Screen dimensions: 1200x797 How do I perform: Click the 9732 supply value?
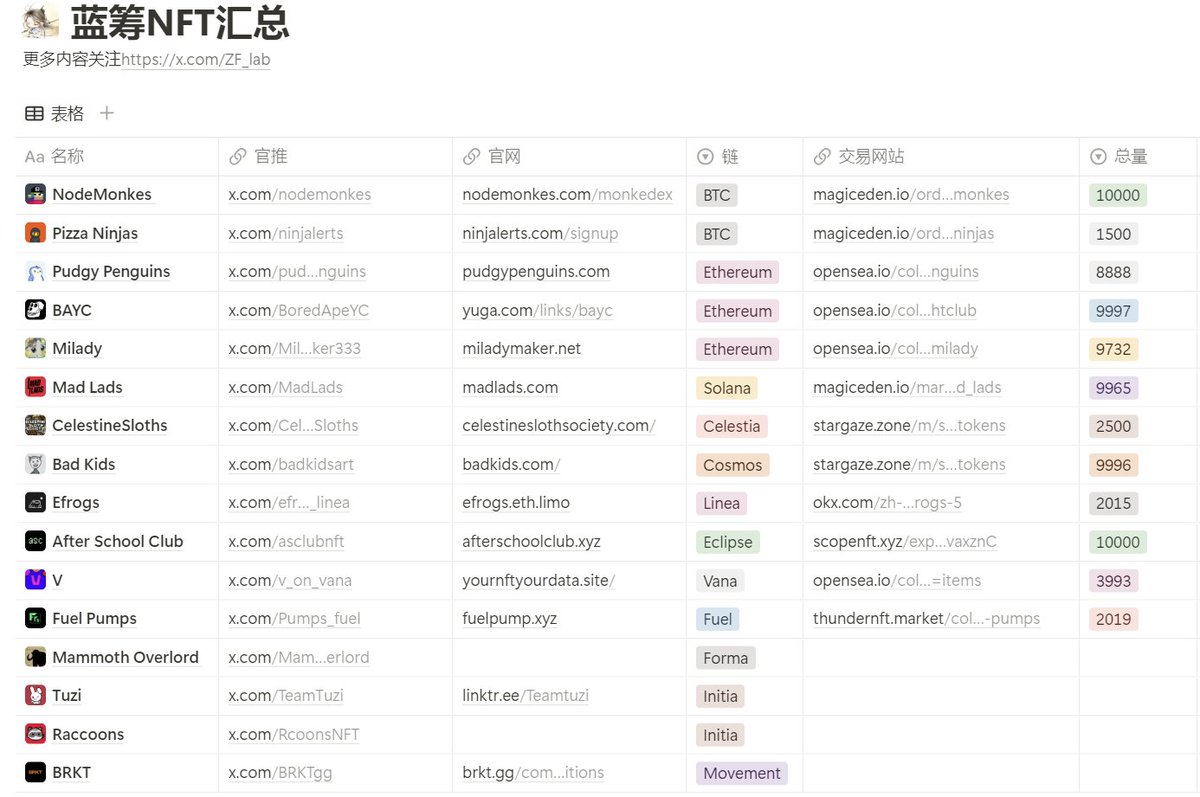(x=1113, y=349)
